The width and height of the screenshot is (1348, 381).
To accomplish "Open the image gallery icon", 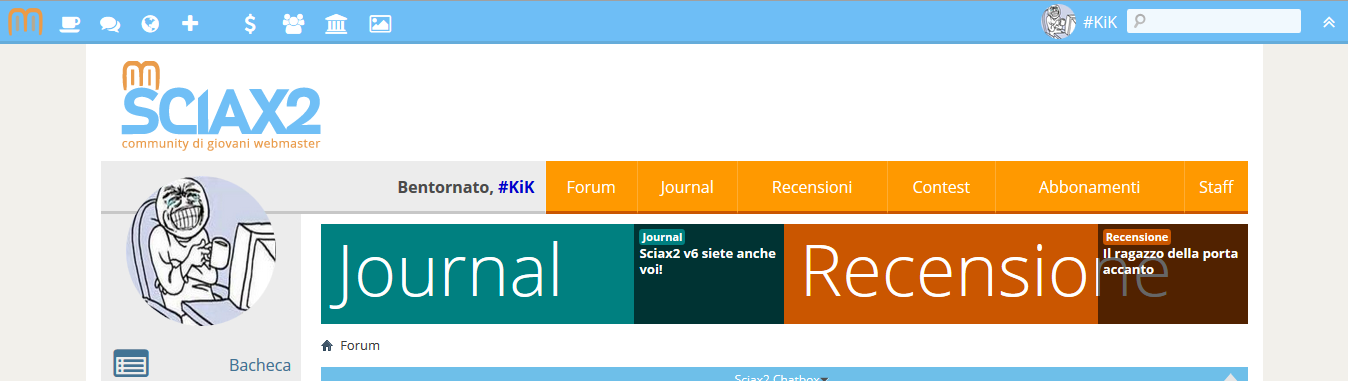I will pos(380,22).
